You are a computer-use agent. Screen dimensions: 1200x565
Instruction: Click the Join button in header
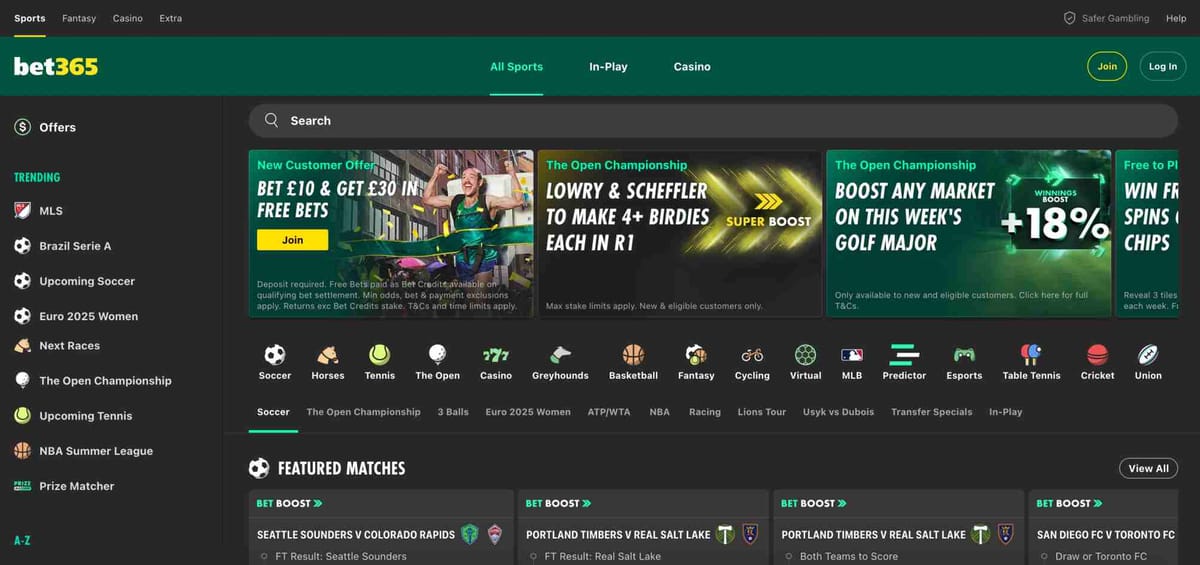click(x=1107, y=67)
